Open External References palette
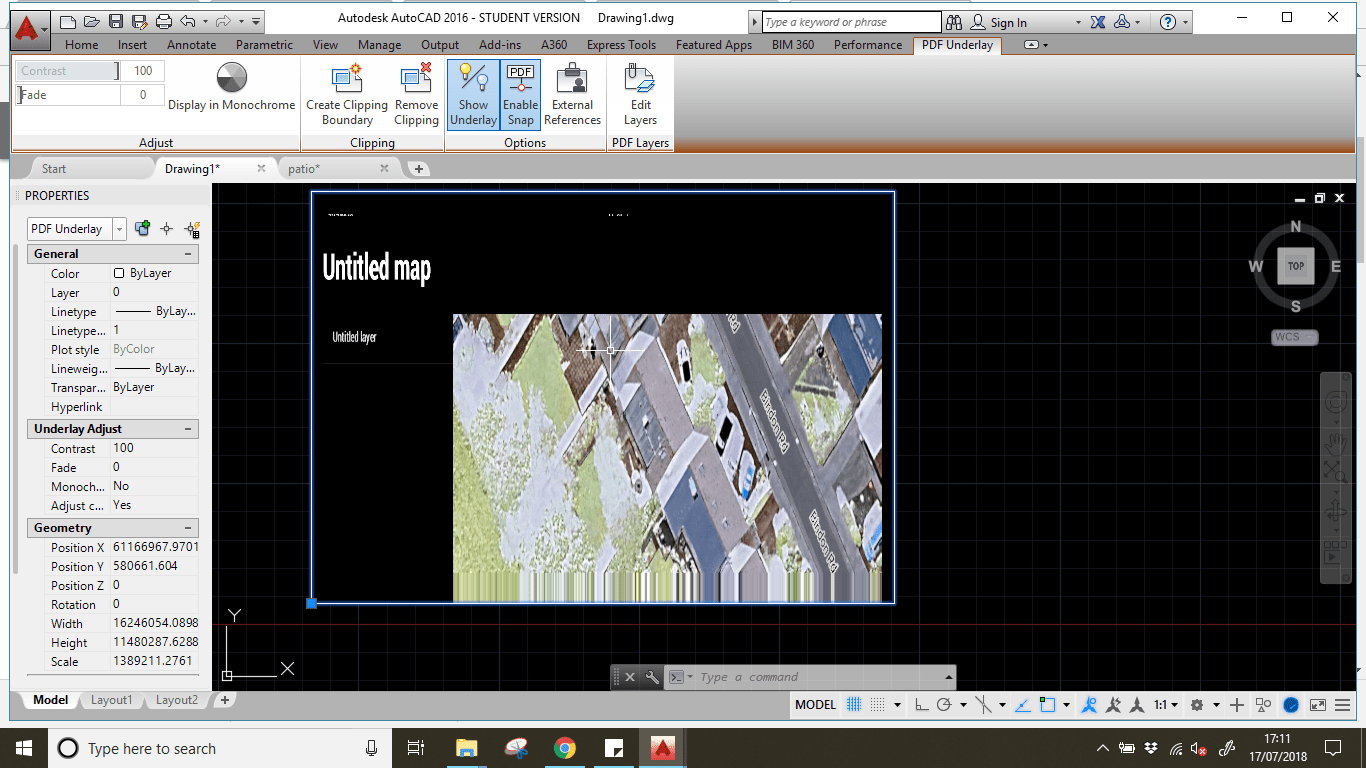 (572, 80)
